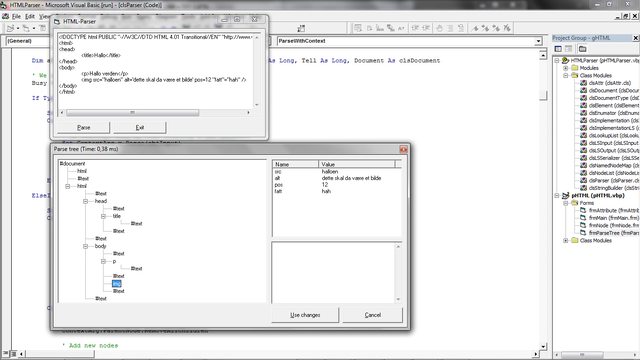Select clsElement class module
Screen dimensions: 640x360
pos(609,105)
